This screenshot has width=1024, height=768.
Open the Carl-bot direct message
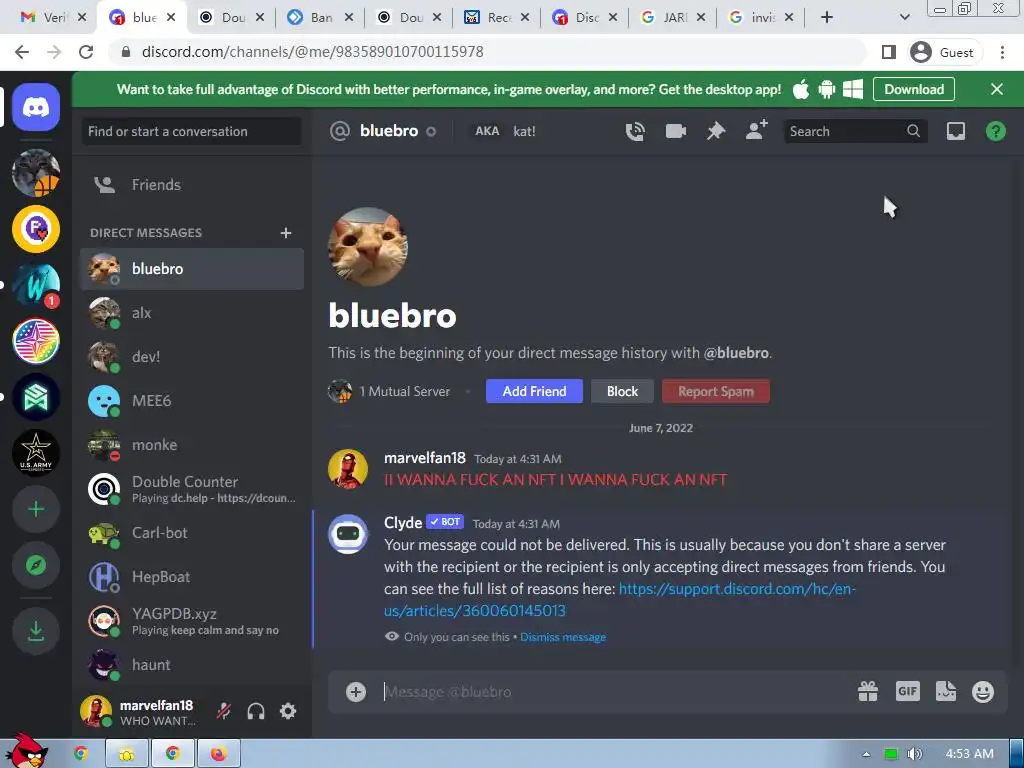coord(192,533)
